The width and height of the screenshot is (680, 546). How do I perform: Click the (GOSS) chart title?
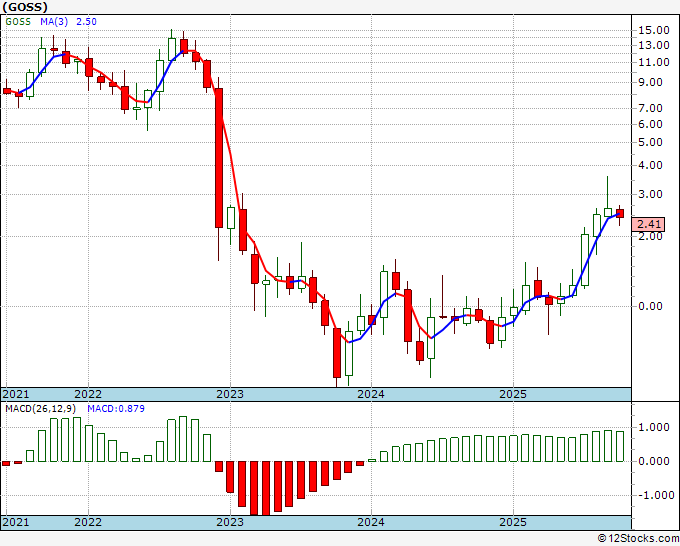[x=24, y=7]
